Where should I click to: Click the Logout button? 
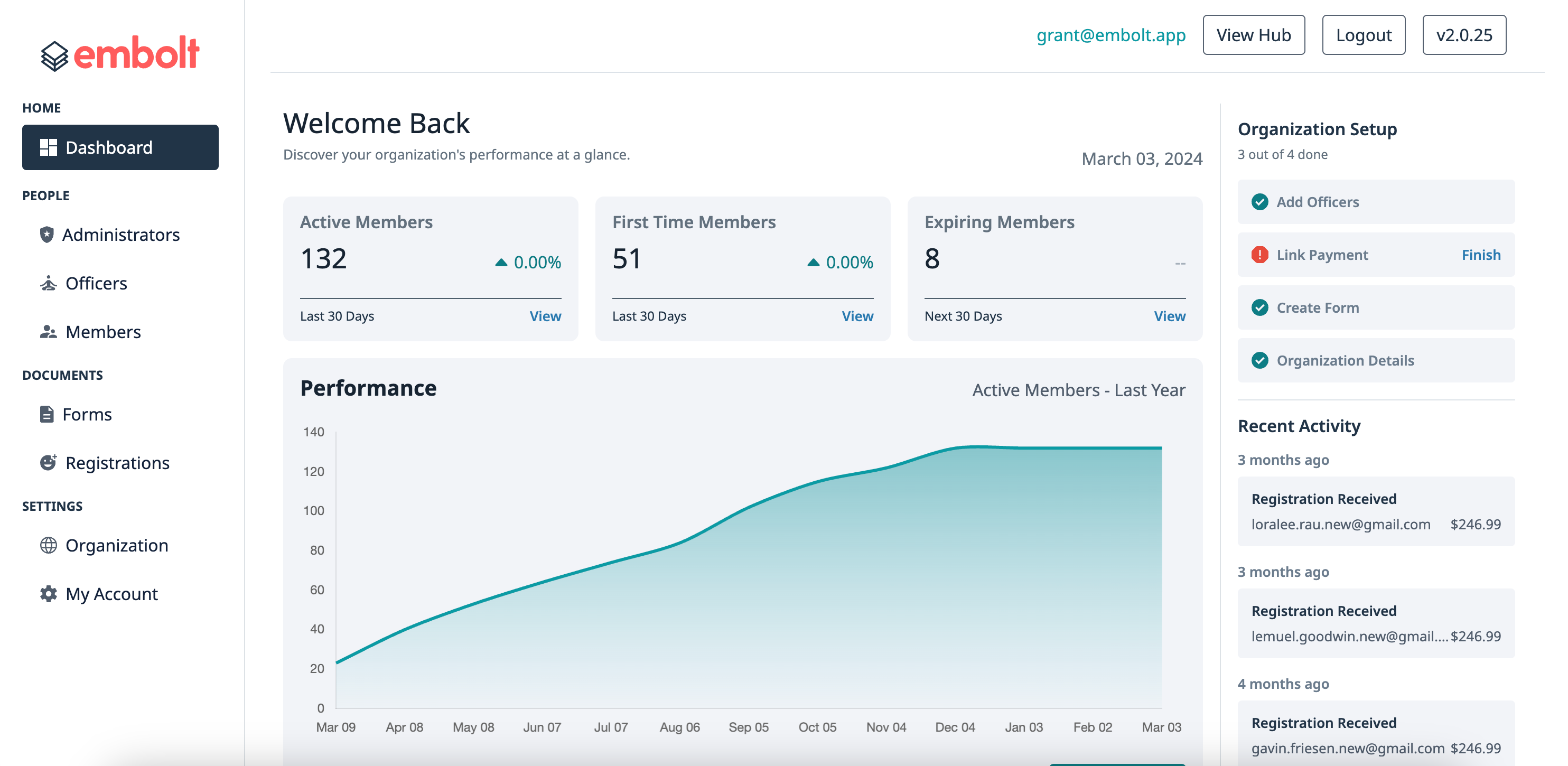point(1363,35)
